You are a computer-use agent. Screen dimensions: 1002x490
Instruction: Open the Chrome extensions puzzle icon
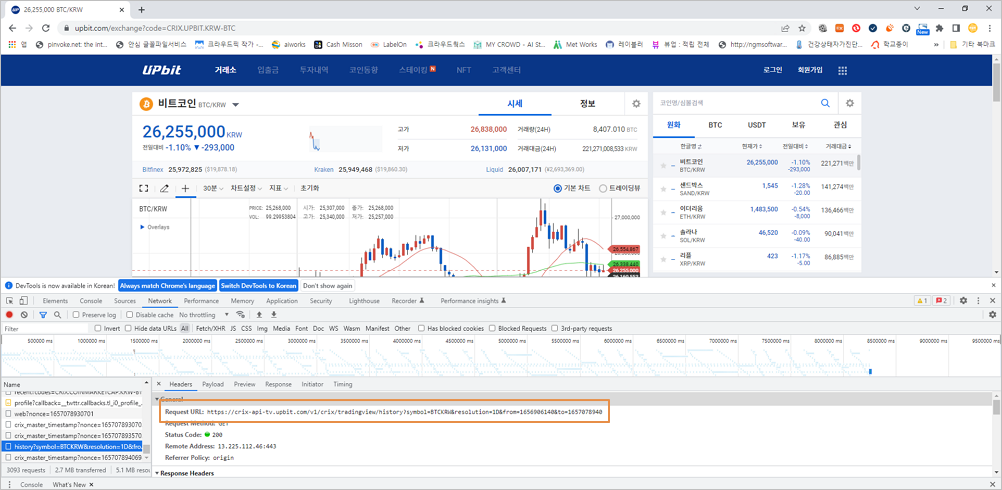coord(939,28)
